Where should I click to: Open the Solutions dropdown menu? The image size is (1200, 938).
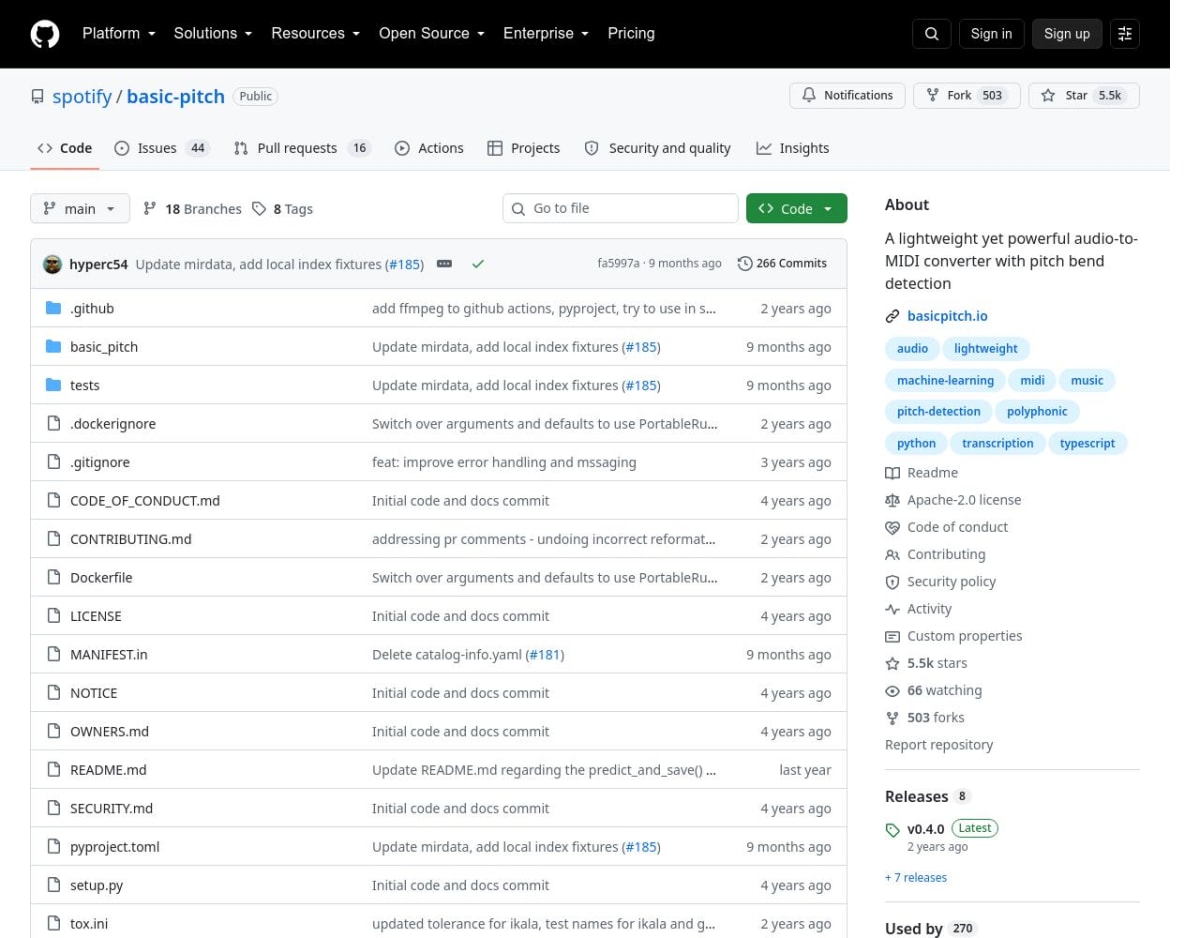214,33
